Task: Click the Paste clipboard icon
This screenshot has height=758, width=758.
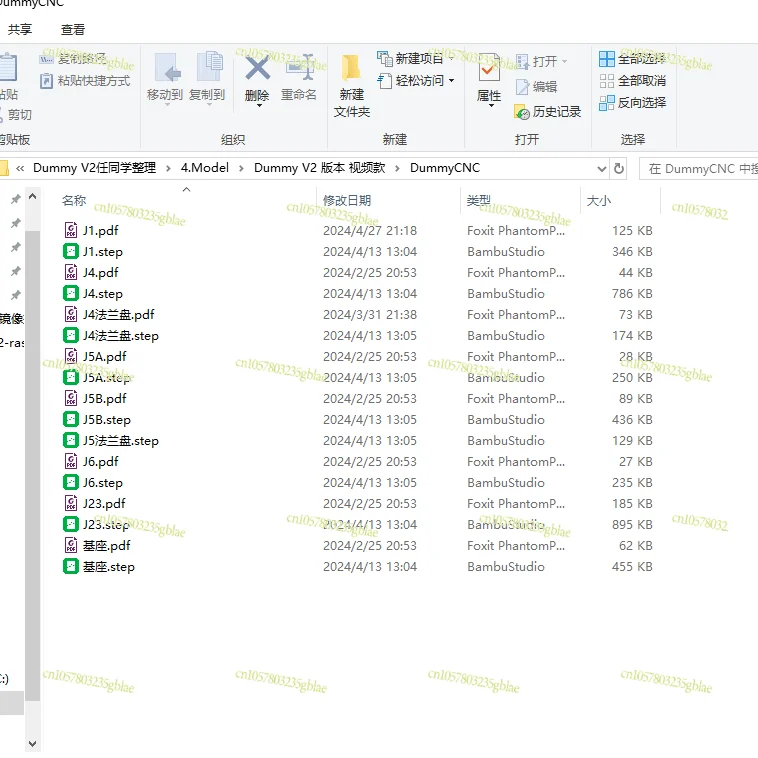Action: (8, 67)
